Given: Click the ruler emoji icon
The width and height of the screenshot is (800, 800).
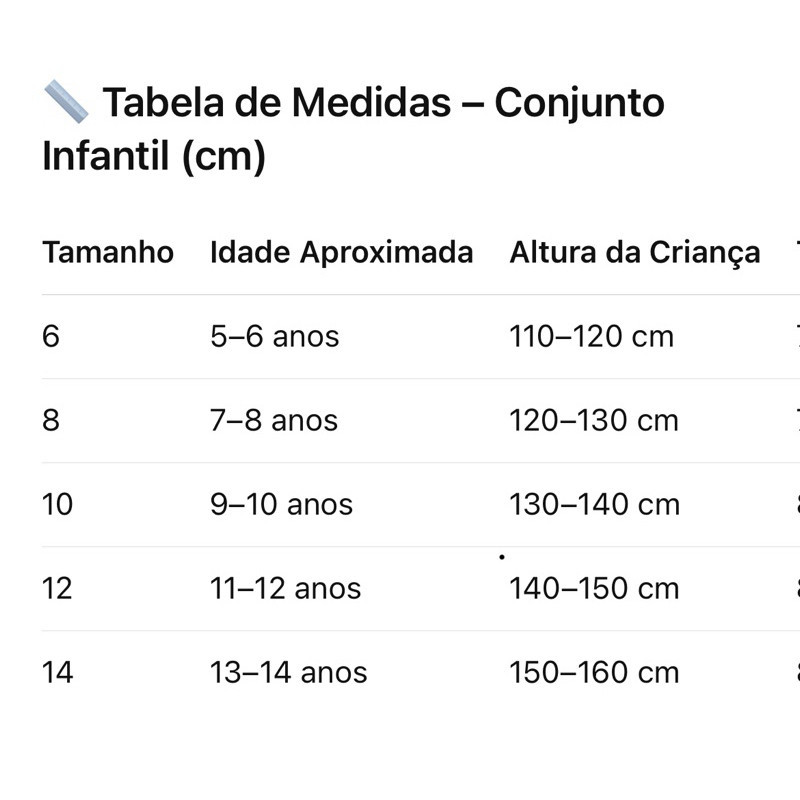Looking at the screenshot, I should 66,101.
